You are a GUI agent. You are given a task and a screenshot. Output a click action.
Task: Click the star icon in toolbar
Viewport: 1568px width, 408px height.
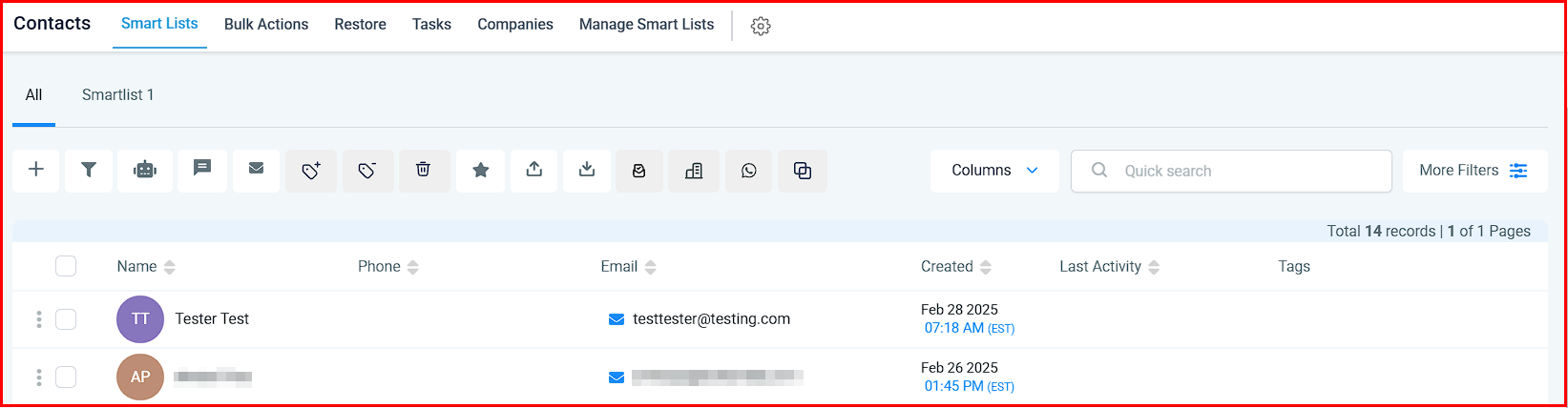481,171
